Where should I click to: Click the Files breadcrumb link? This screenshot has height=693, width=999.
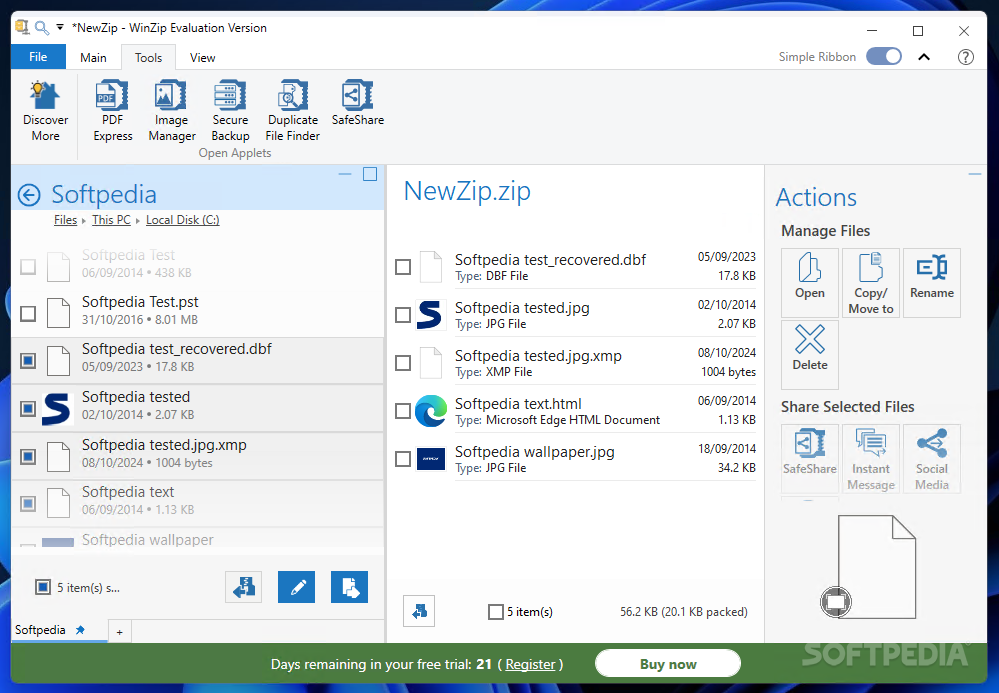tap(66, 220)
